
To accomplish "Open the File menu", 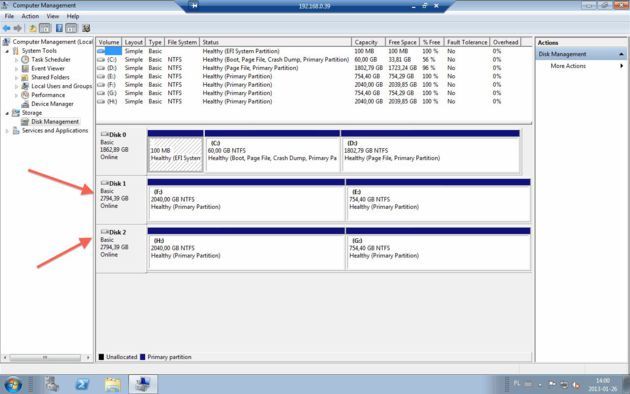I will pyautogui.click(x=9, y=16).
